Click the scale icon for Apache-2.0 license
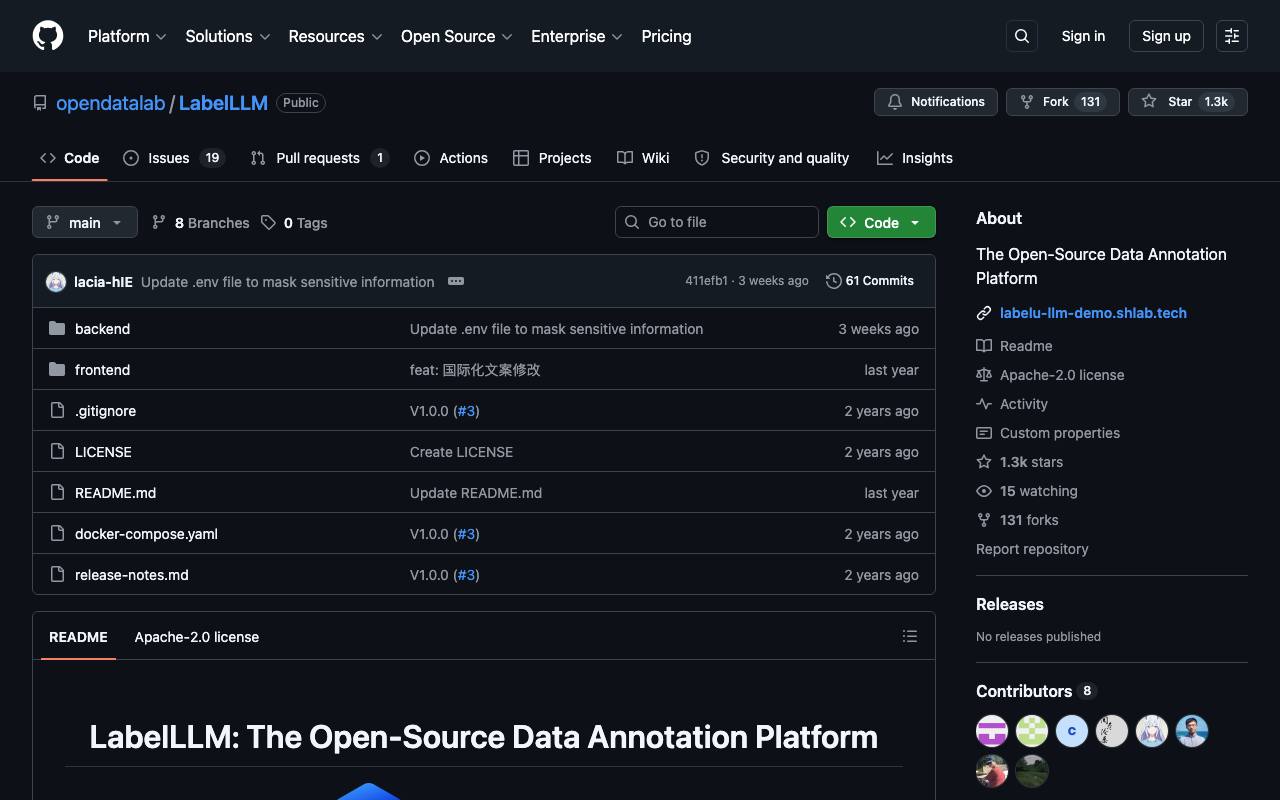 click(x=984, y=375)
